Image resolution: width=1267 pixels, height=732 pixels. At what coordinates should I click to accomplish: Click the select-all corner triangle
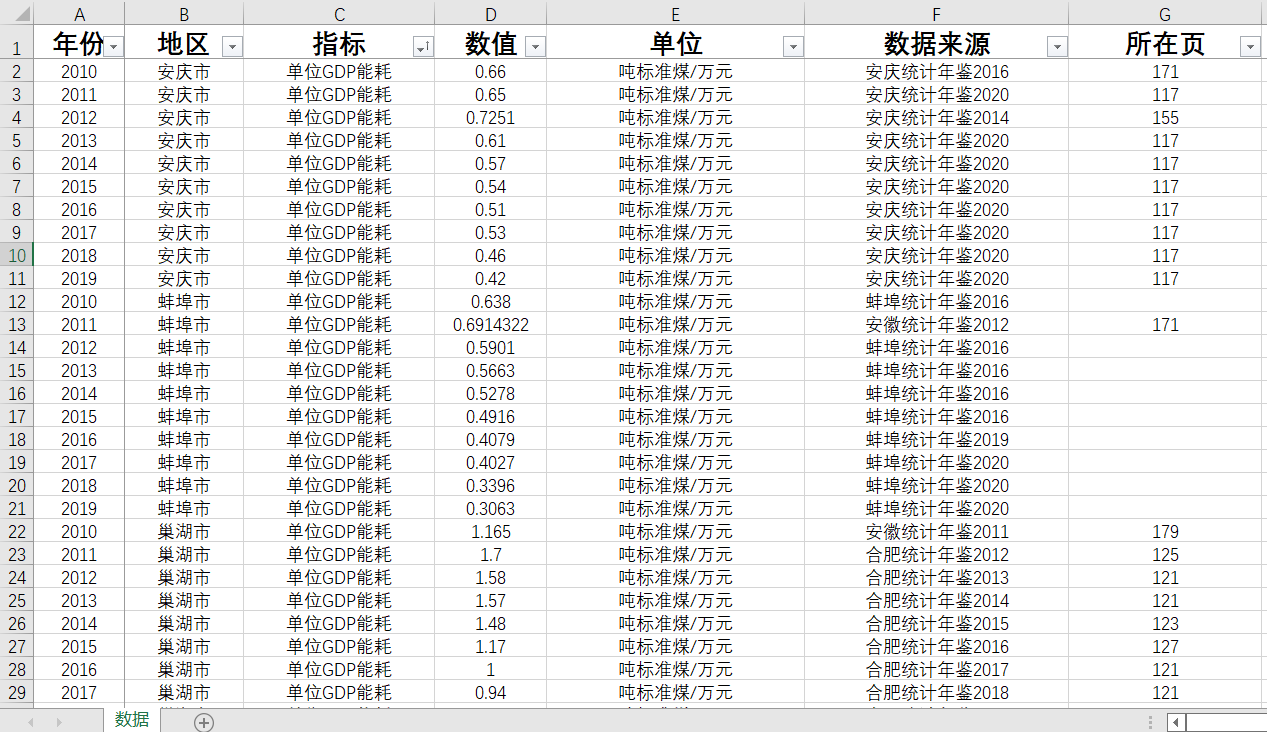point(23,15)
